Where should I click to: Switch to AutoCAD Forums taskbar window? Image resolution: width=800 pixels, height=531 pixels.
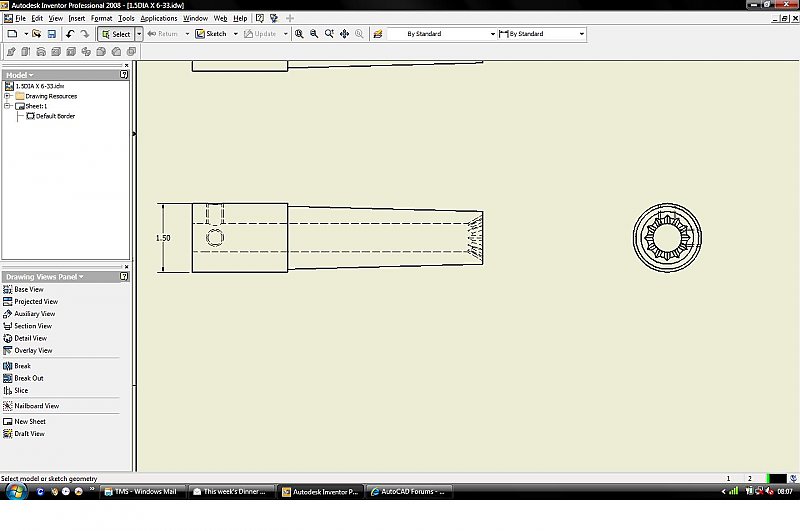pos(410,491)
